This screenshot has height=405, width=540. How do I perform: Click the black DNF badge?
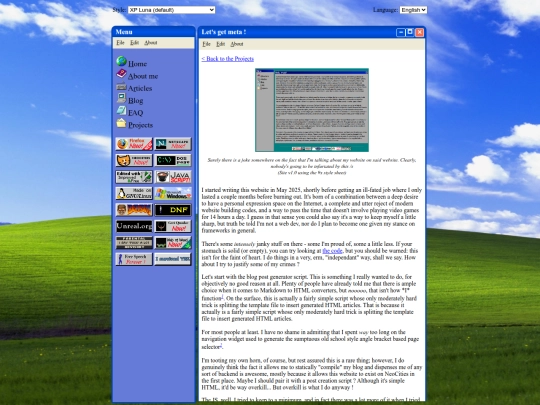tap(173, 210)
